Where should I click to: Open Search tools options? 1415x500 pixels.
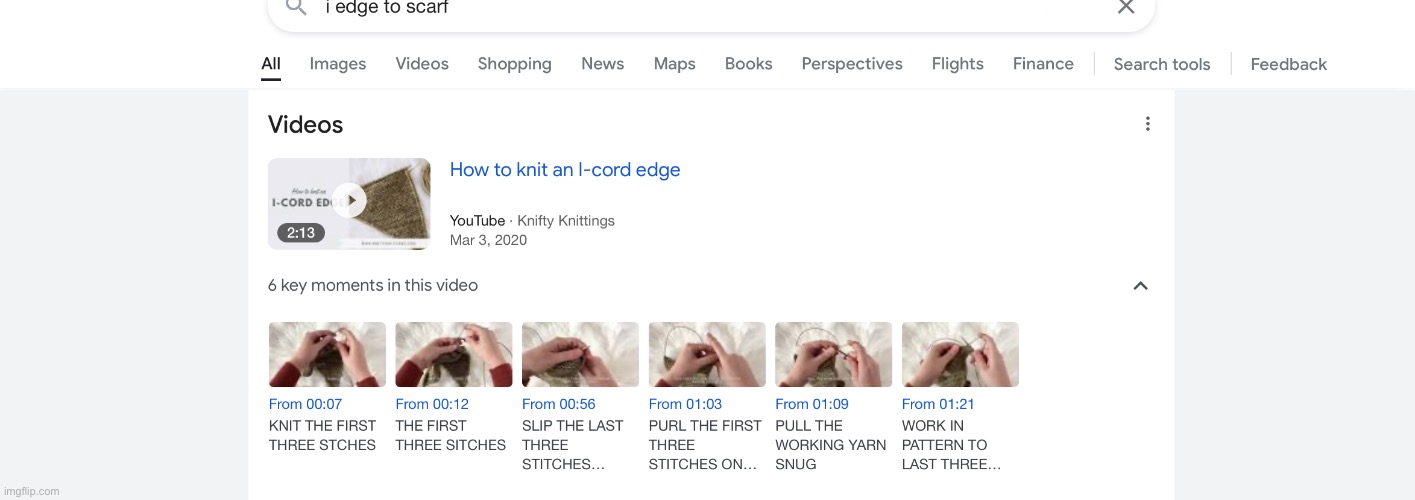[1161, 64]
